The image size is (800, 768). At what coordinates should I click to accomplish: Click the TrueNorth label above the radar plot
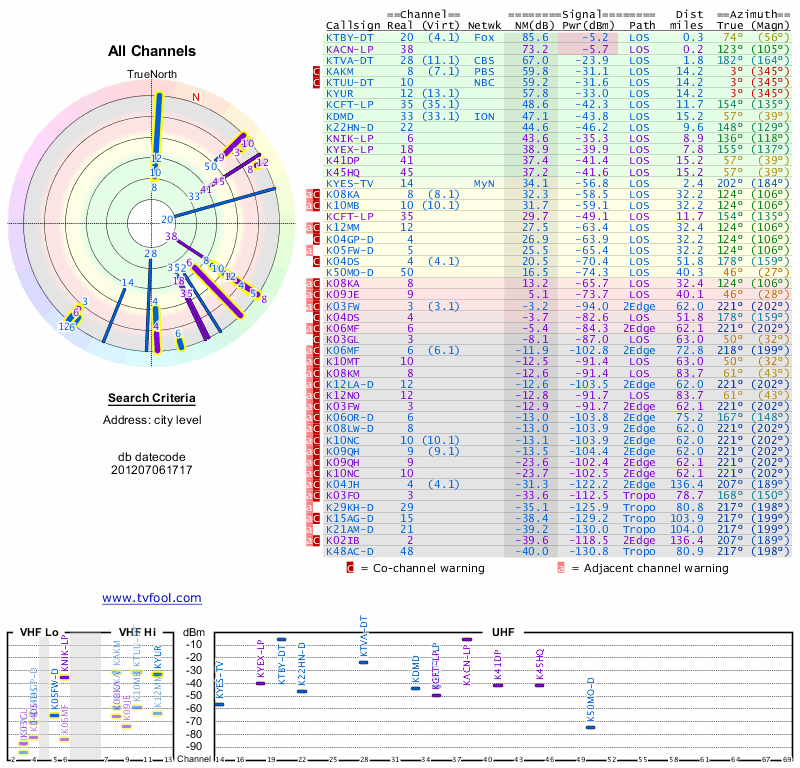click(x=152, y=74)
